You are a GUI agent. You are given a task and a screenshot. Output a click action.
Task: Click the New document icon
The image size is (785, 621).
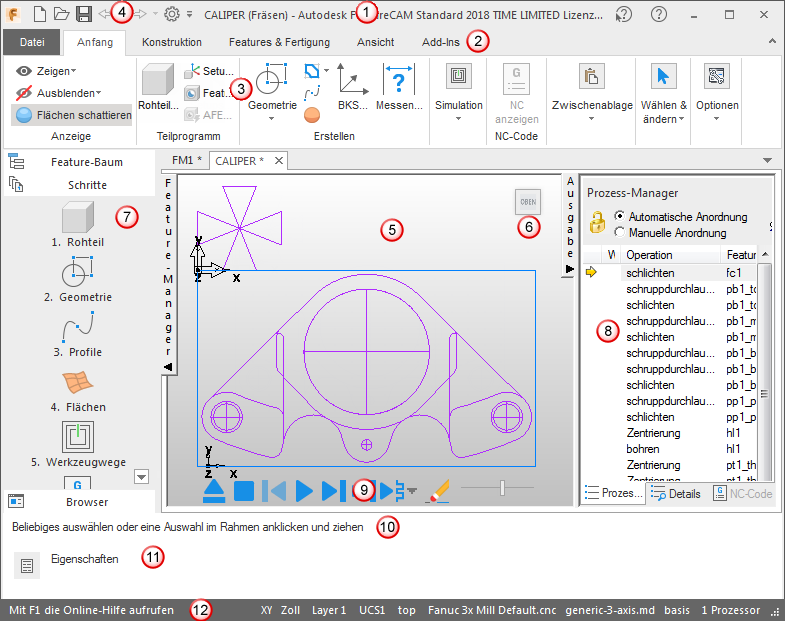pos(40,14)
